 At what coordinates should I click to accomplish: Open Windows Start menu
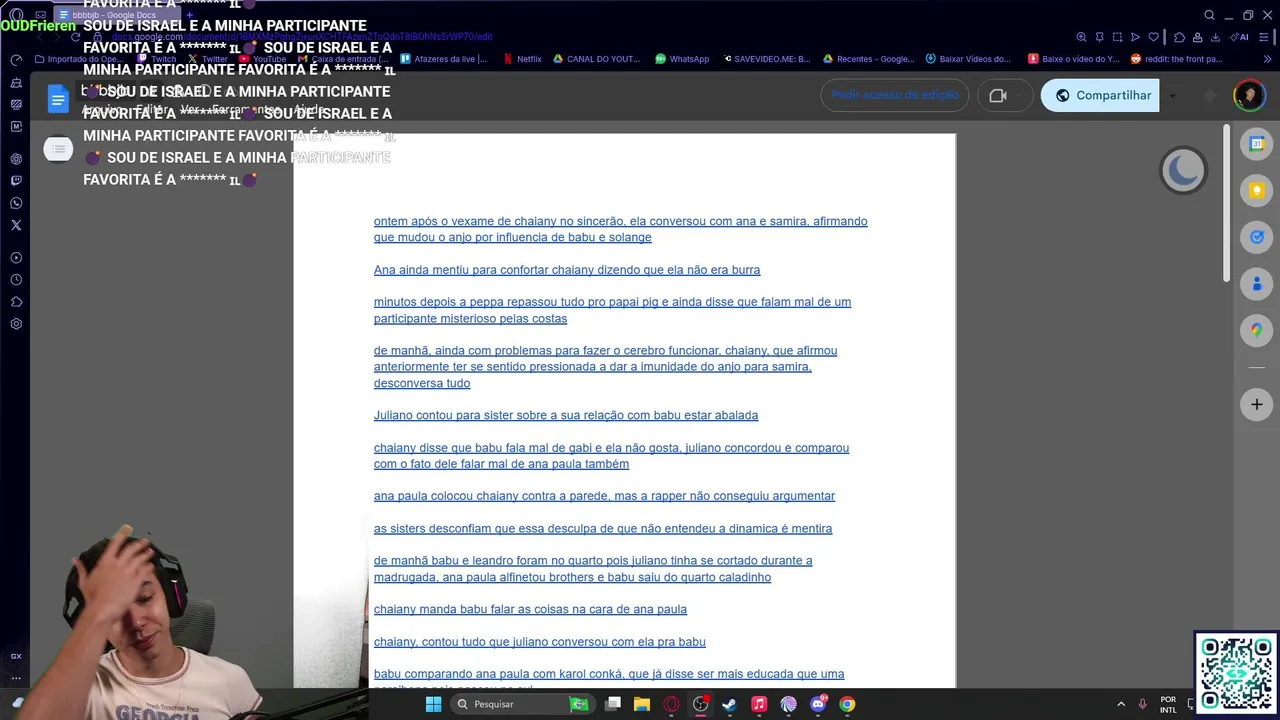[433, 704]
